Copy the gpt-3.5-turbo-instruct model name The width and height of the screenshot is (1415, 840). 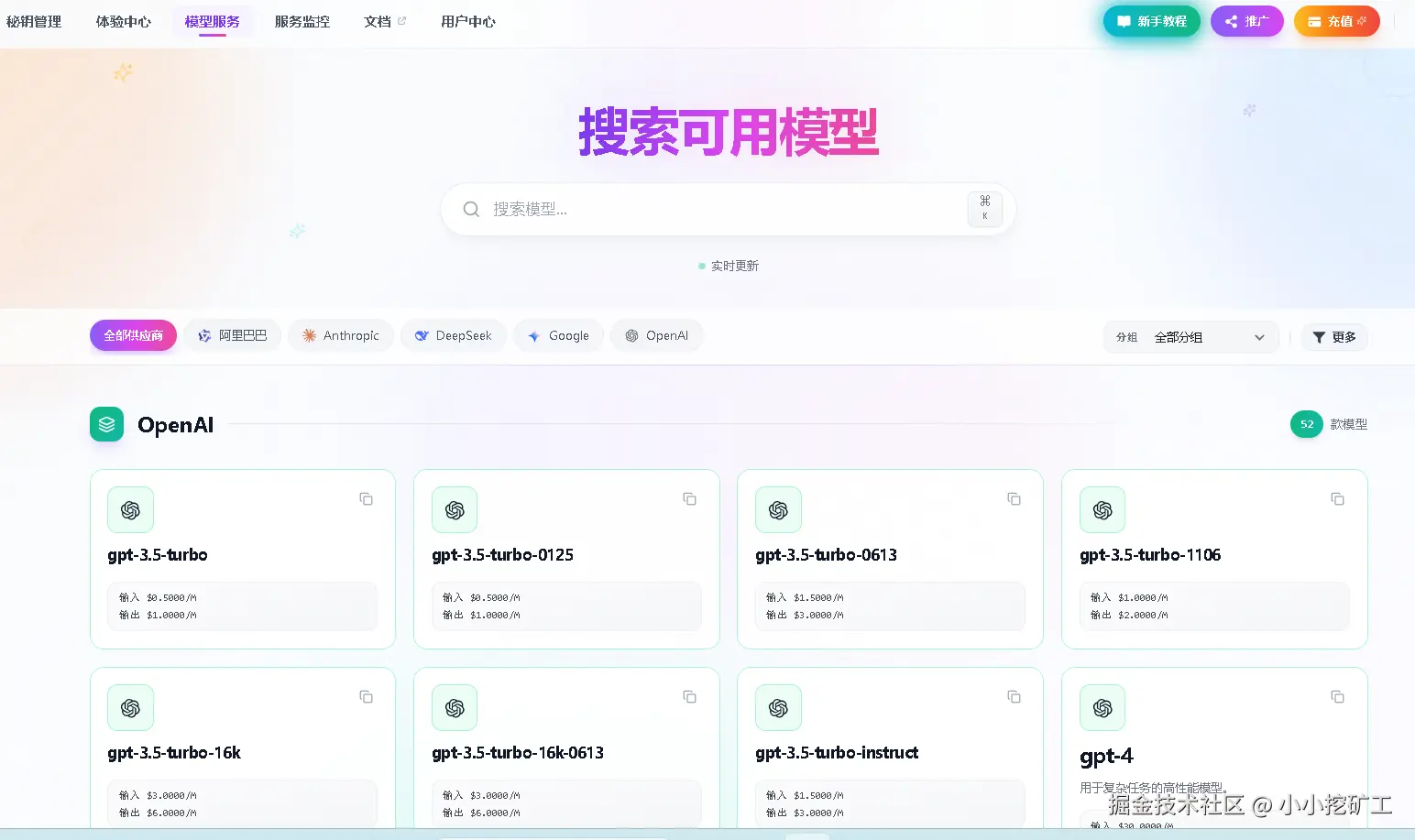click(1014, 697)
